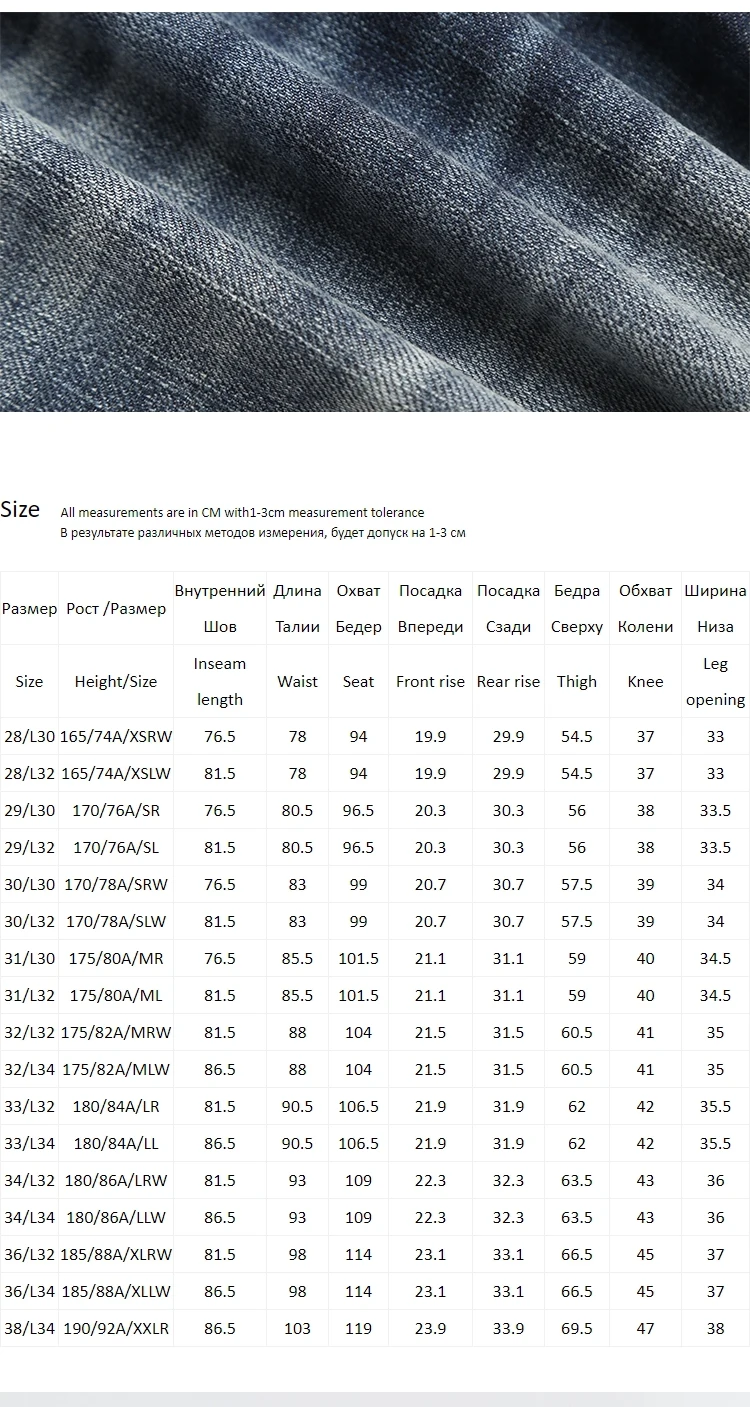The width and height of the screenshot is (750, 1407).
Task: Click the 38/L34 size cell
Action: tap(29, 1328)
